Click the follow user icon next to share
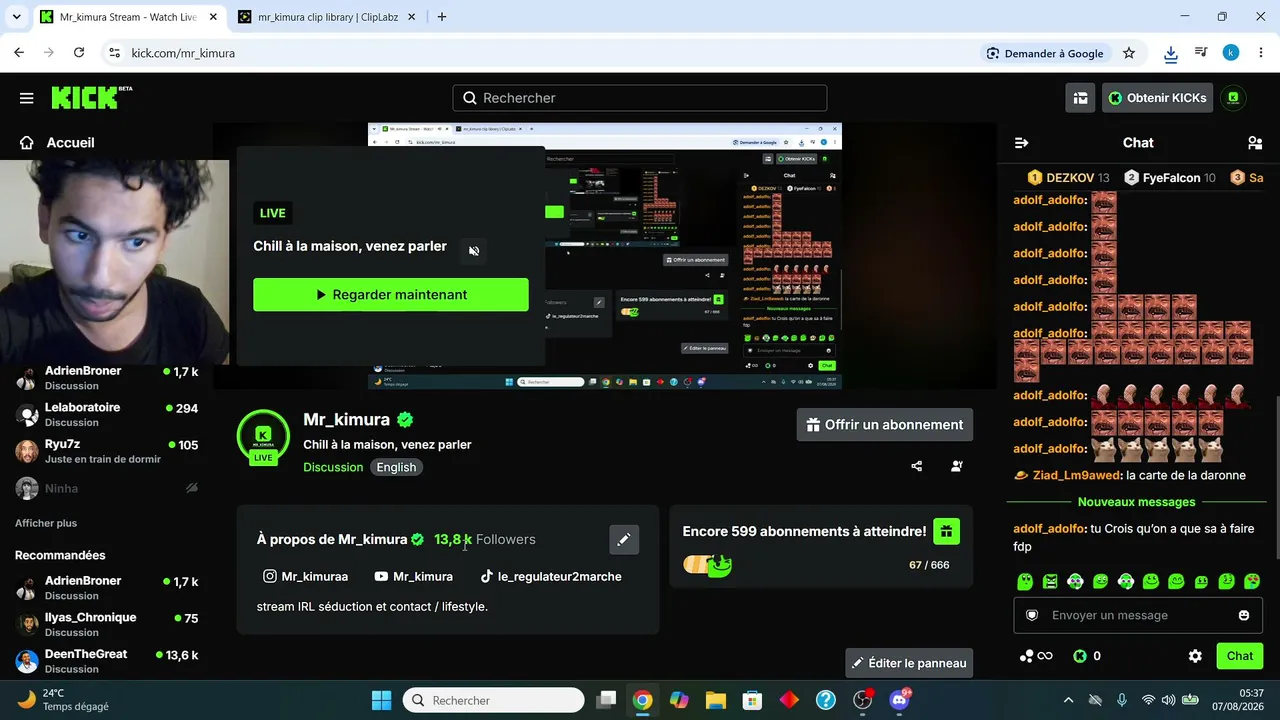The height and width of the screenshot is (720, 1280). [x=957, y=466]
